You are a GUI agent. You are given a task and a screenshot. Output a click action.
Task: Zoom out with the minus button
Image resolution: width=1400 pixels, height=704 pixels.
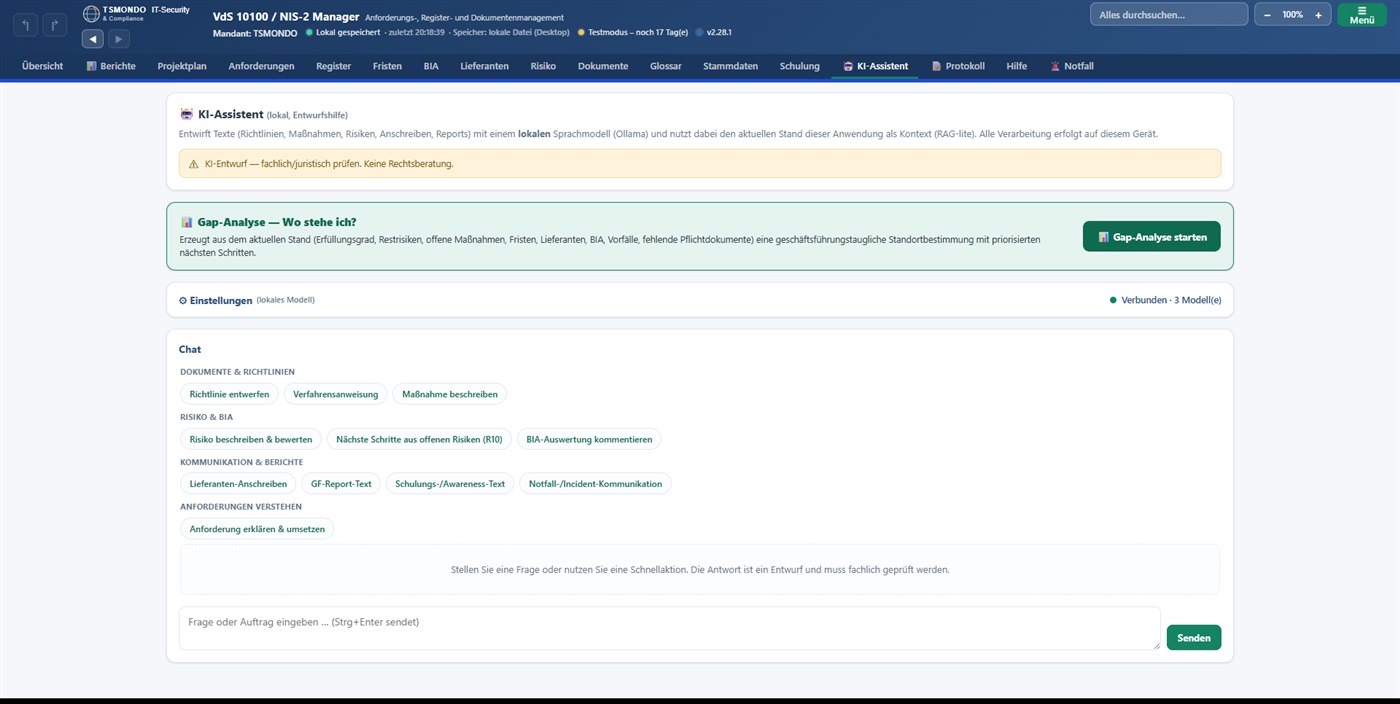tap(1268, 15)
